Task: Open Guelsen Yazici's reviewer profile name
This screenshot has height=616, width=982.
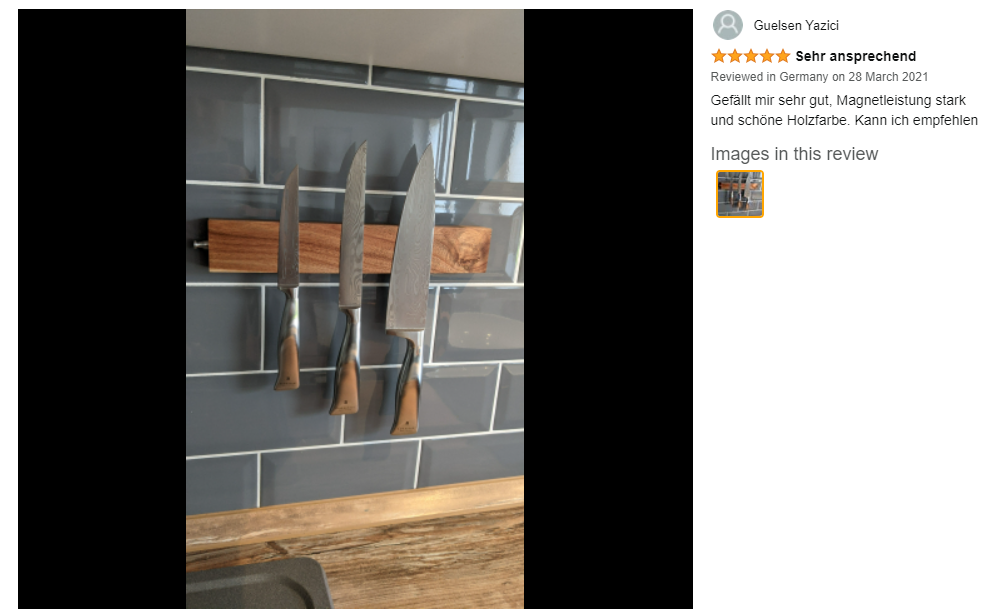Action: (795, 26)
